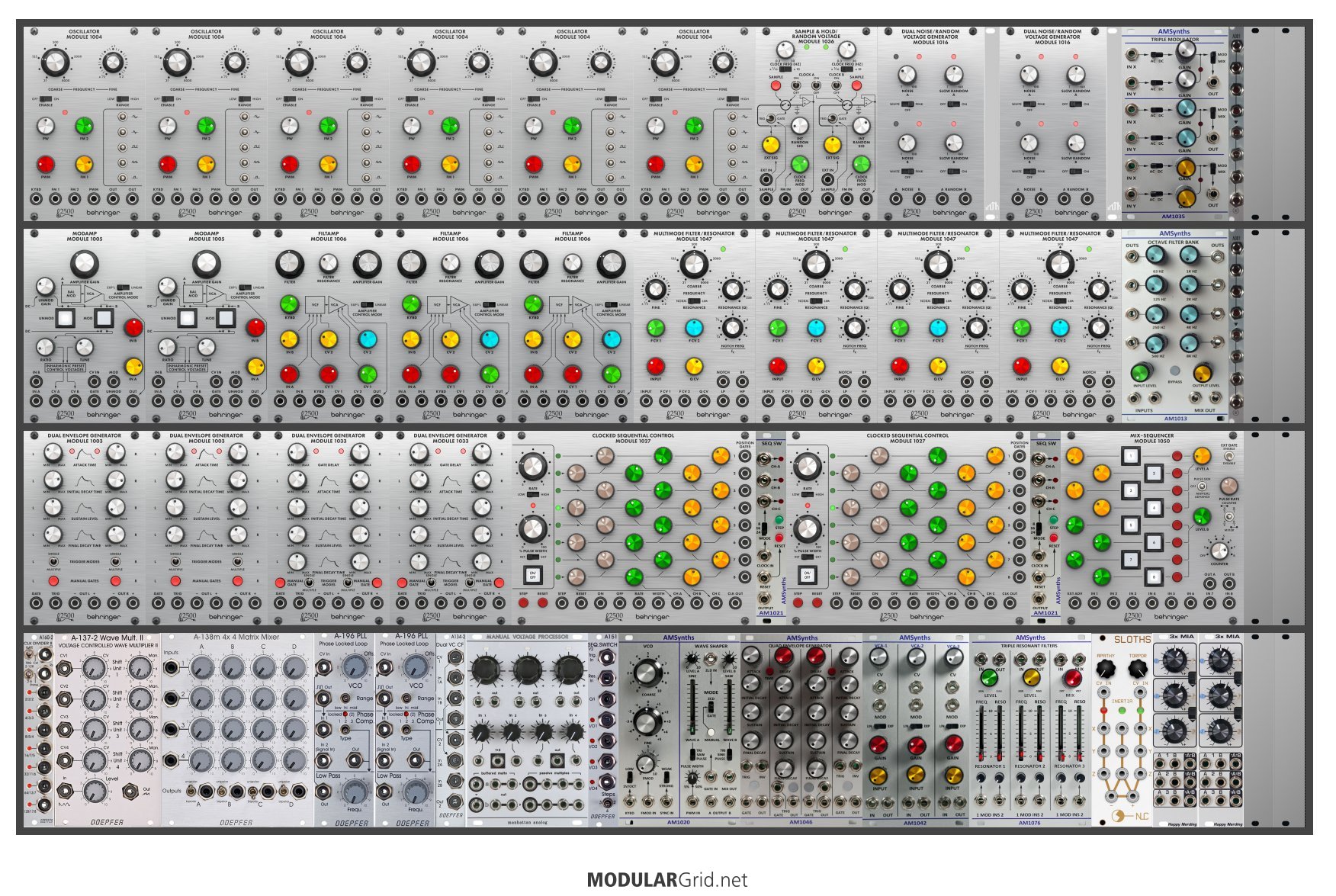The width and height of the screenshot is (1336, 896).
Task: Click the red Gain knob under VCA-2
Action: pos(916,744)
